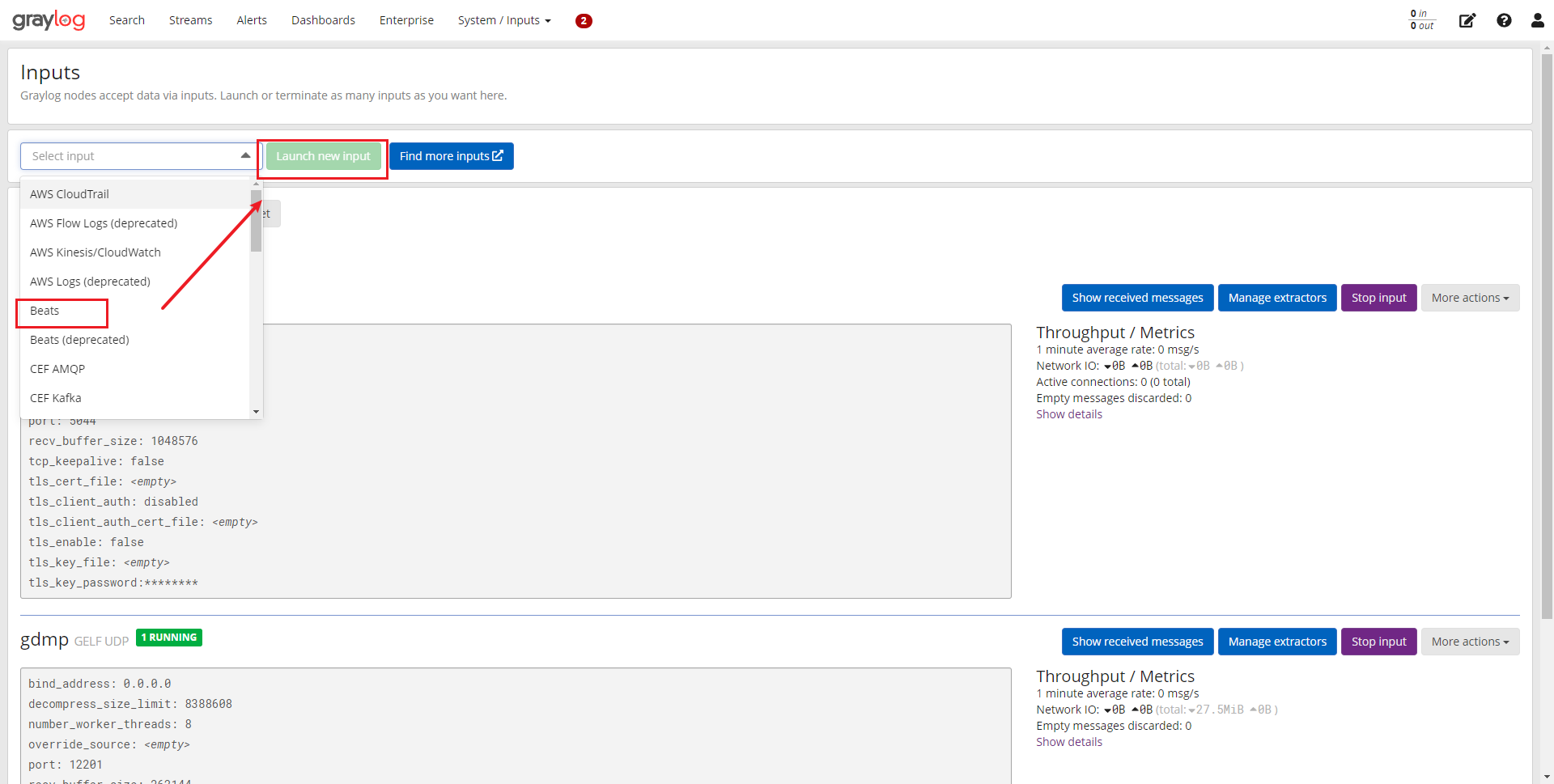The height and width of the screenshot is (784, 1554).
Task: Click the edit pencil icon in the header
Action: pyautogui.click(x=1467, y=20)
